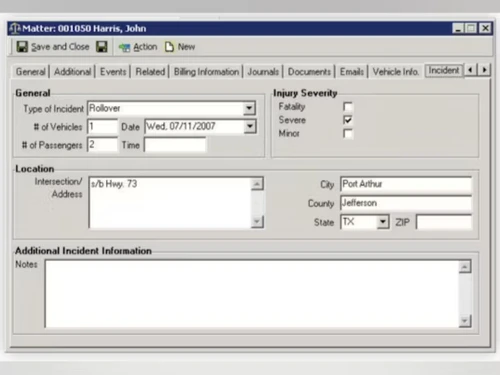500x375 pixels.
Task: Open the Documents tab
Action: click(309, 72)
